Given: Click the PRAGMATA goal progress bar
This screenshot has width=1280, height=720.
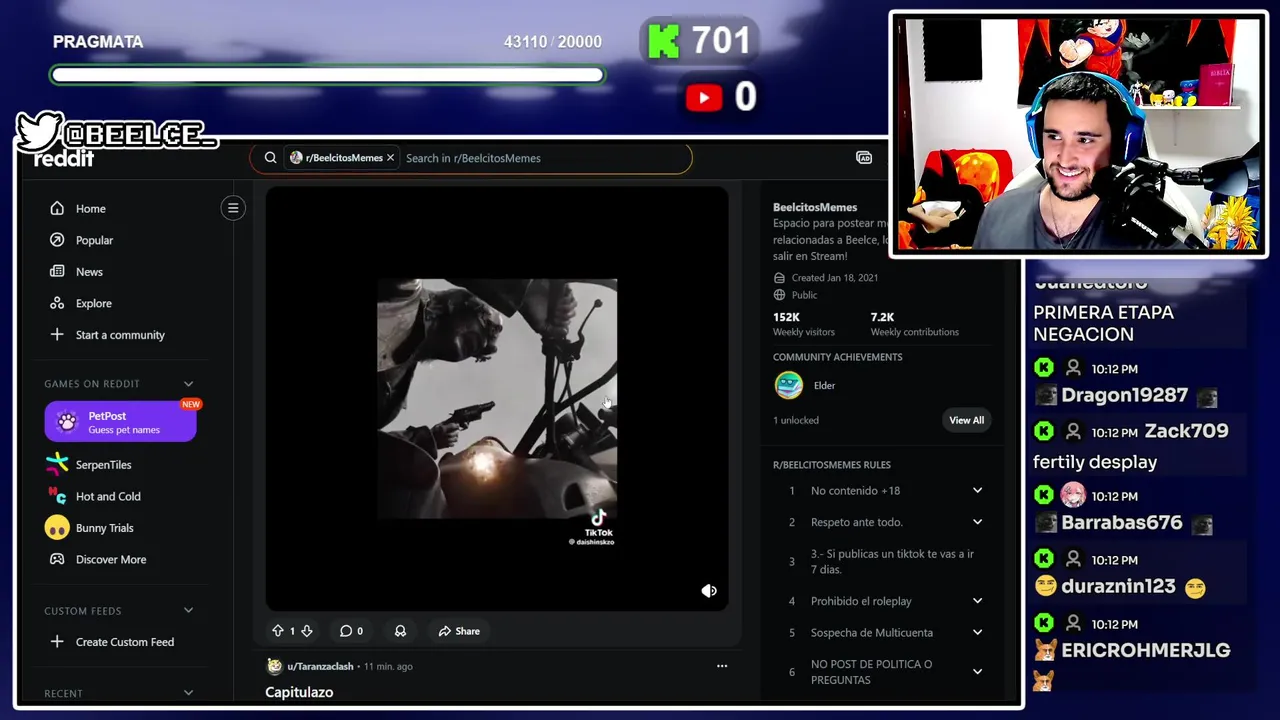Looking at the screenshot, I should pyautogui.click(x=327, y=75).
